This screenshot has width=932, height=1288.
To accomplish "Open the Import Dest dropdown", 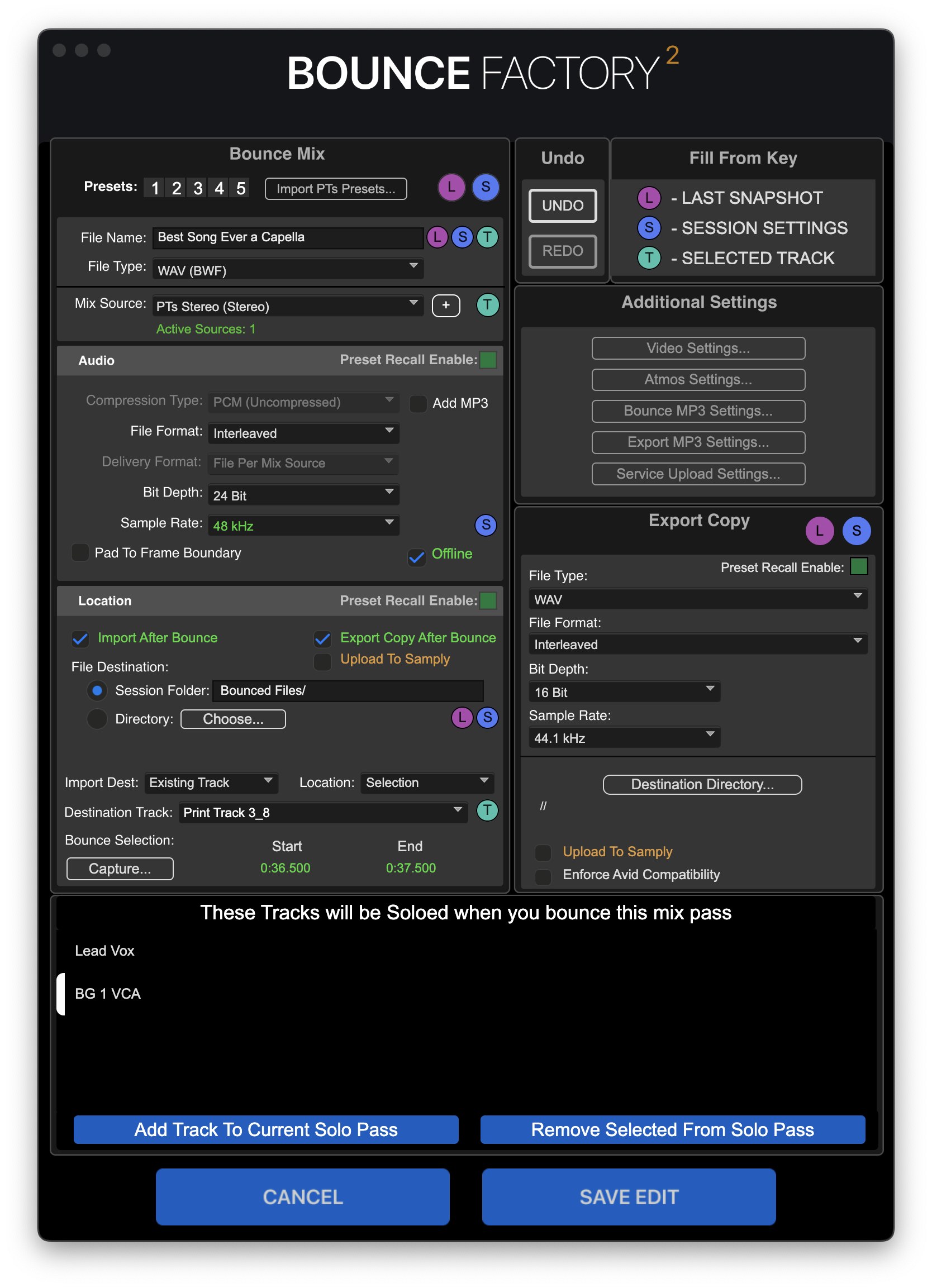I will 211,783.
